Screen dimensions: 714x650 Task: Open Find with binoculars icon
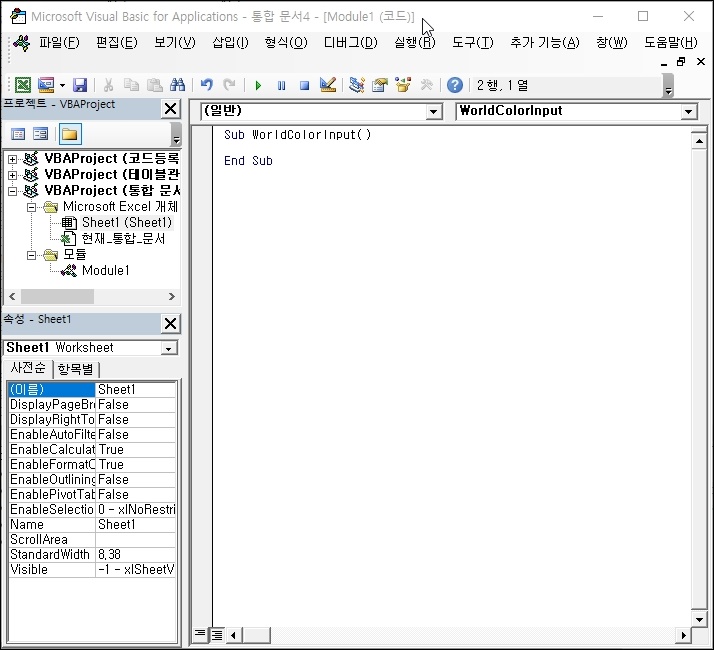pos(178,85)
